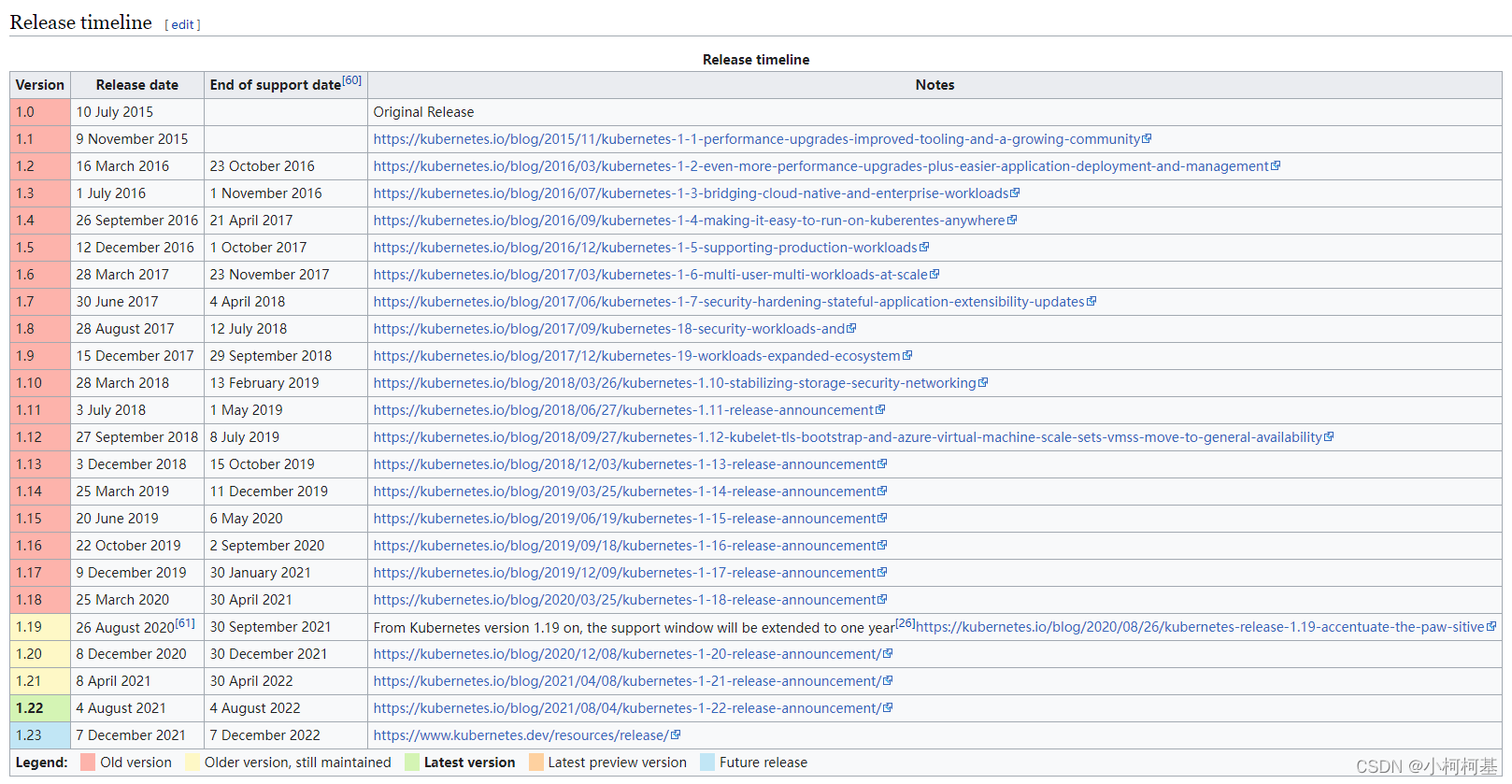Open the Kubernetes 1-21 release announcement link

click(627, 681)
